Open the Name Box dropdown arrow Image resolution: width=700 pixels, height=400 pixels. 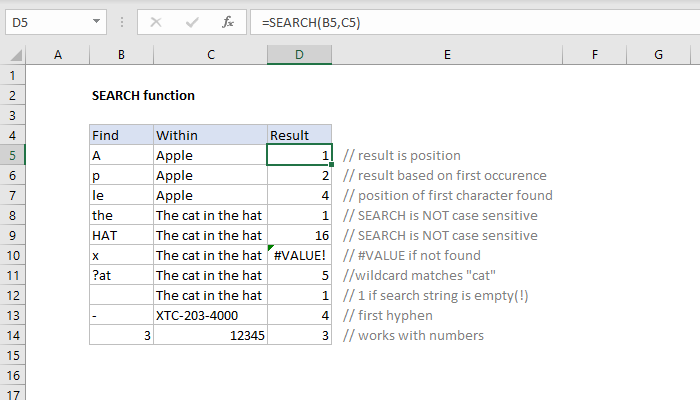(x=96, y=21)
